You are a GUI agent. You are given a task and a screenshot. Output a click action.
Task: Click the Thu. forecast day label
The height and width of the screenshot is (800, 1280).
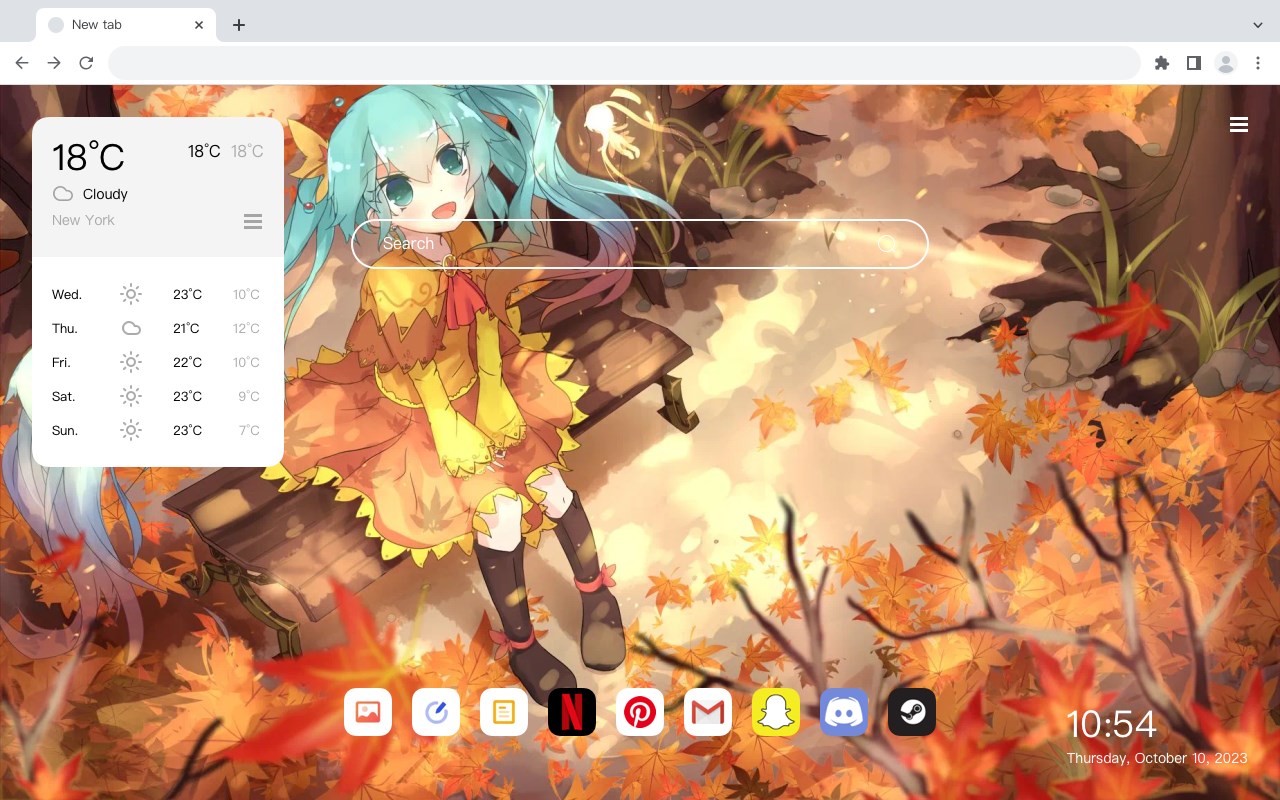(65, 328)
